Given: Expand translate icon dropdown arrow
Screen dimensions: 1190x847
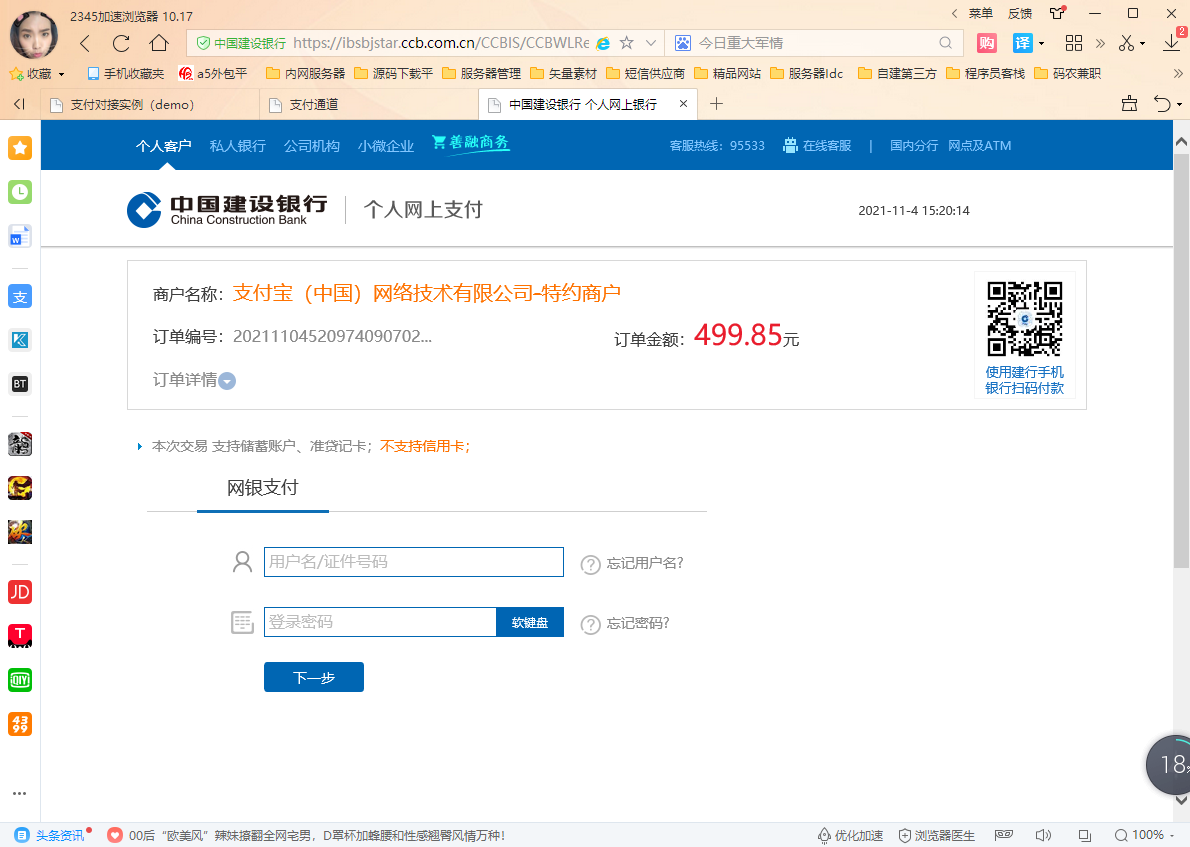Looking at the screenshot, I should pos(1041,44).
